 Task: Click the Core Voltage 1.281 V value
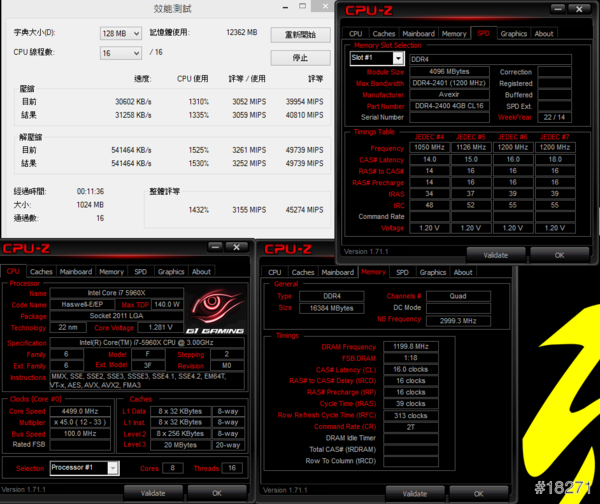pyautogui.click(x=161, y=327)
